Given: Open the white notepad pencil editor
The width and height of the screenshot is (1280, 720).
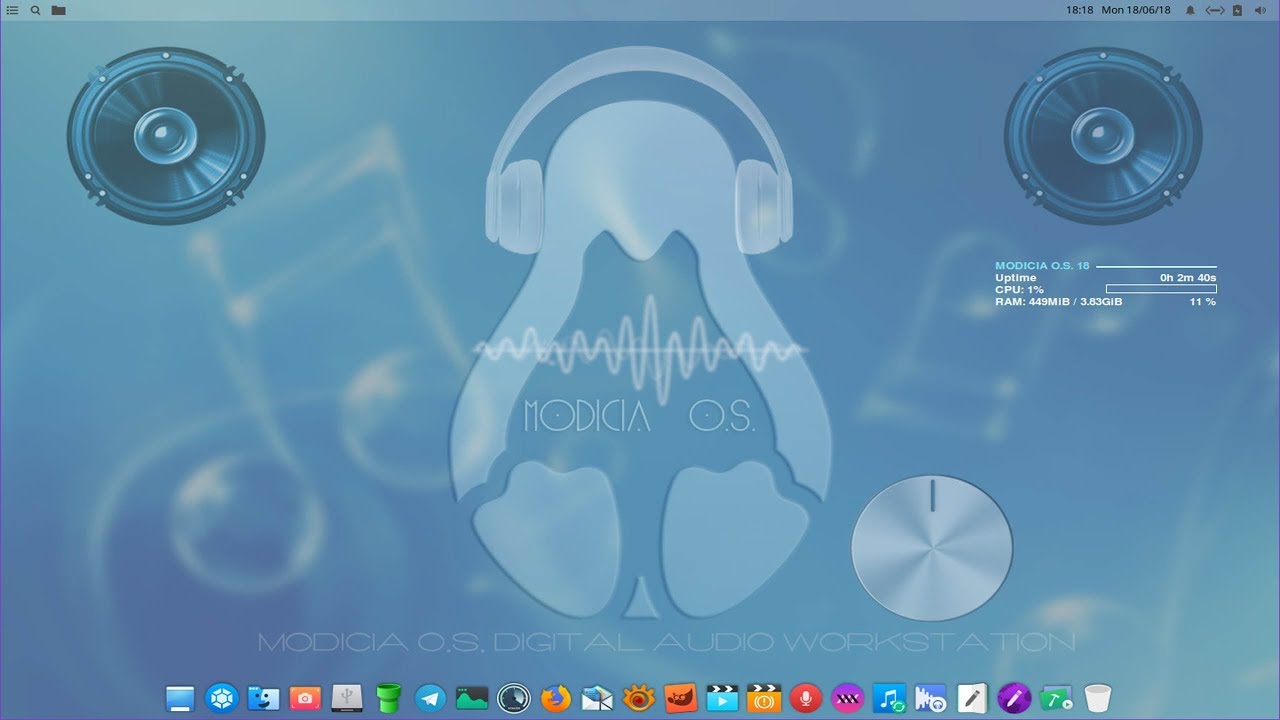Looking at the screenshot, I should point(972,698).
